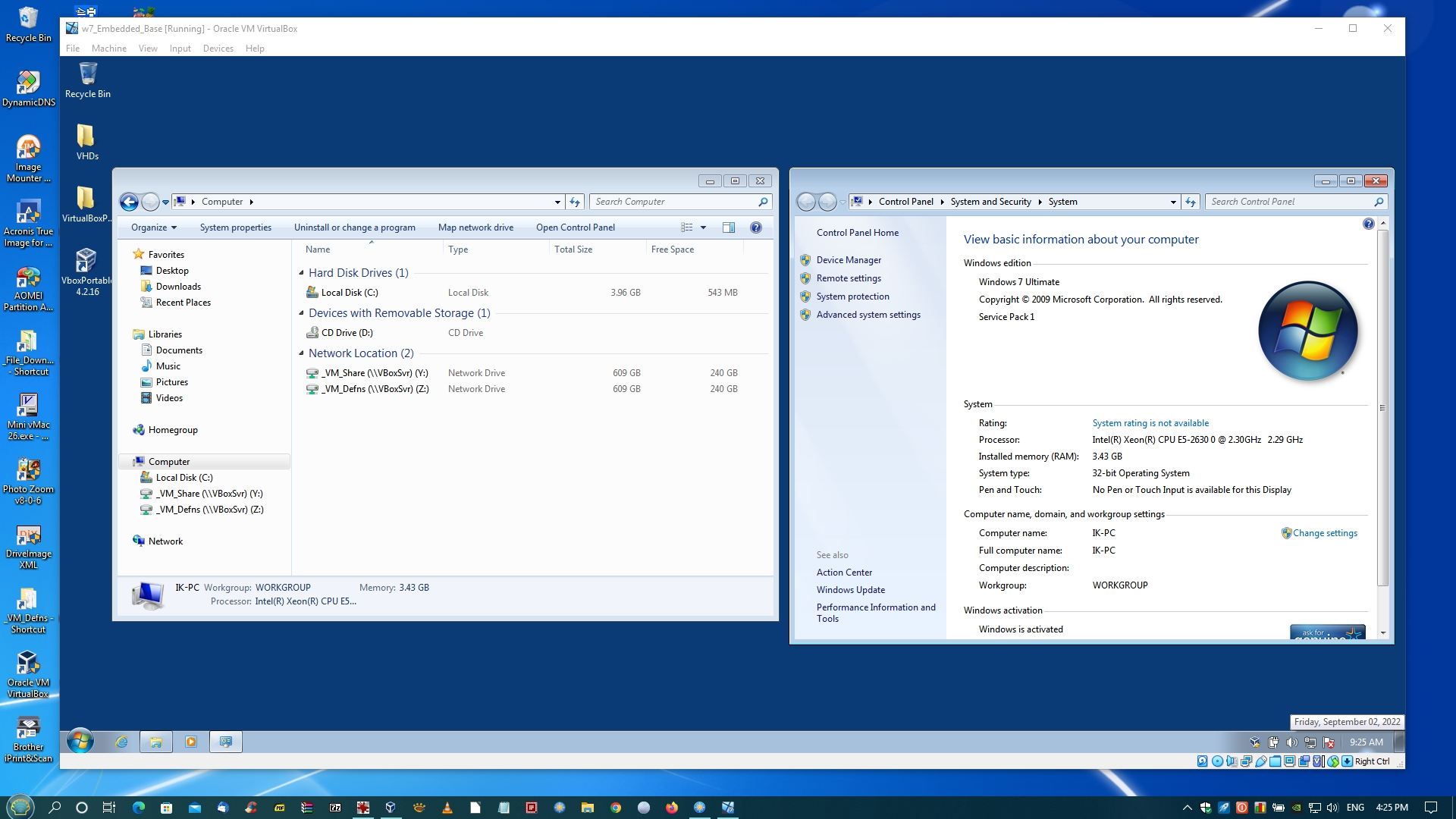Screen dimensions: 1456x819
Task: Open the guest Start orb button
Action: click(x=80, y=741)
